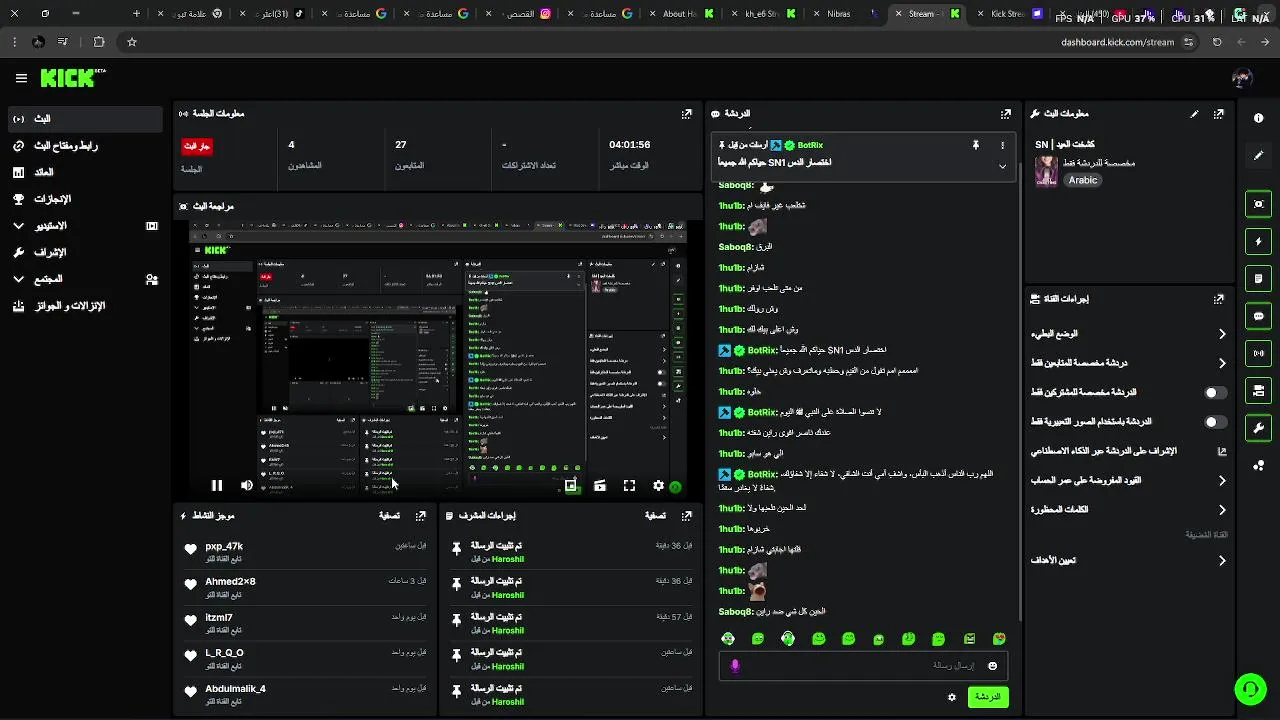Open تصفية filter in موجز النشاط panel
Viewport: 1280px width, 720px height.
click(x=389, y=516)
